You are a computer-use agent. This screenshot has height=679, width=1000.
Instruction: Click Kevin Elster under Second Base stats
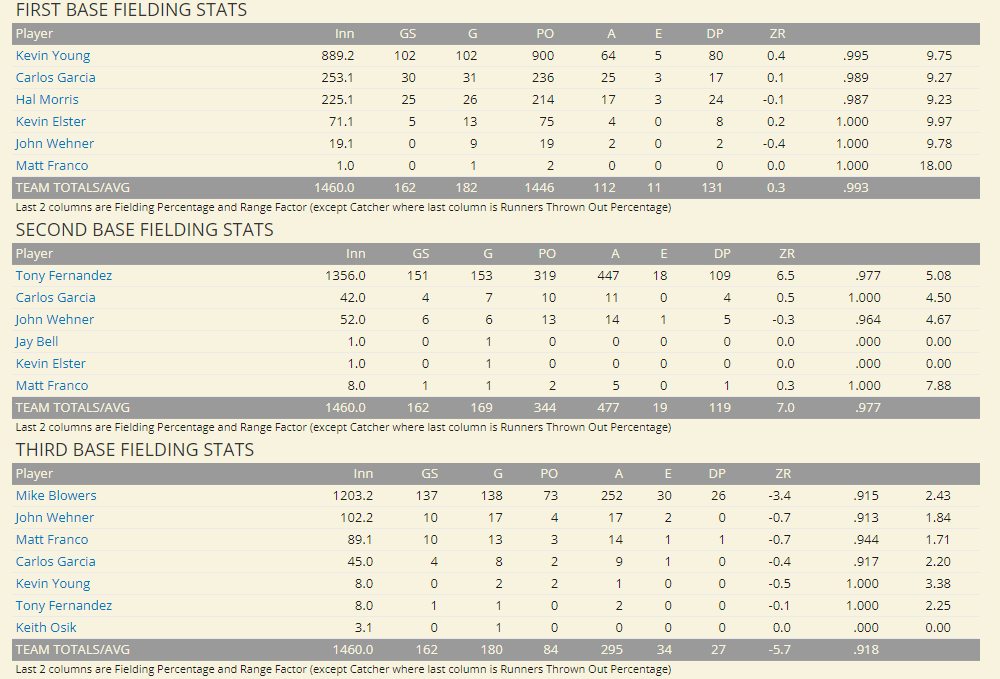coord(51,364)
